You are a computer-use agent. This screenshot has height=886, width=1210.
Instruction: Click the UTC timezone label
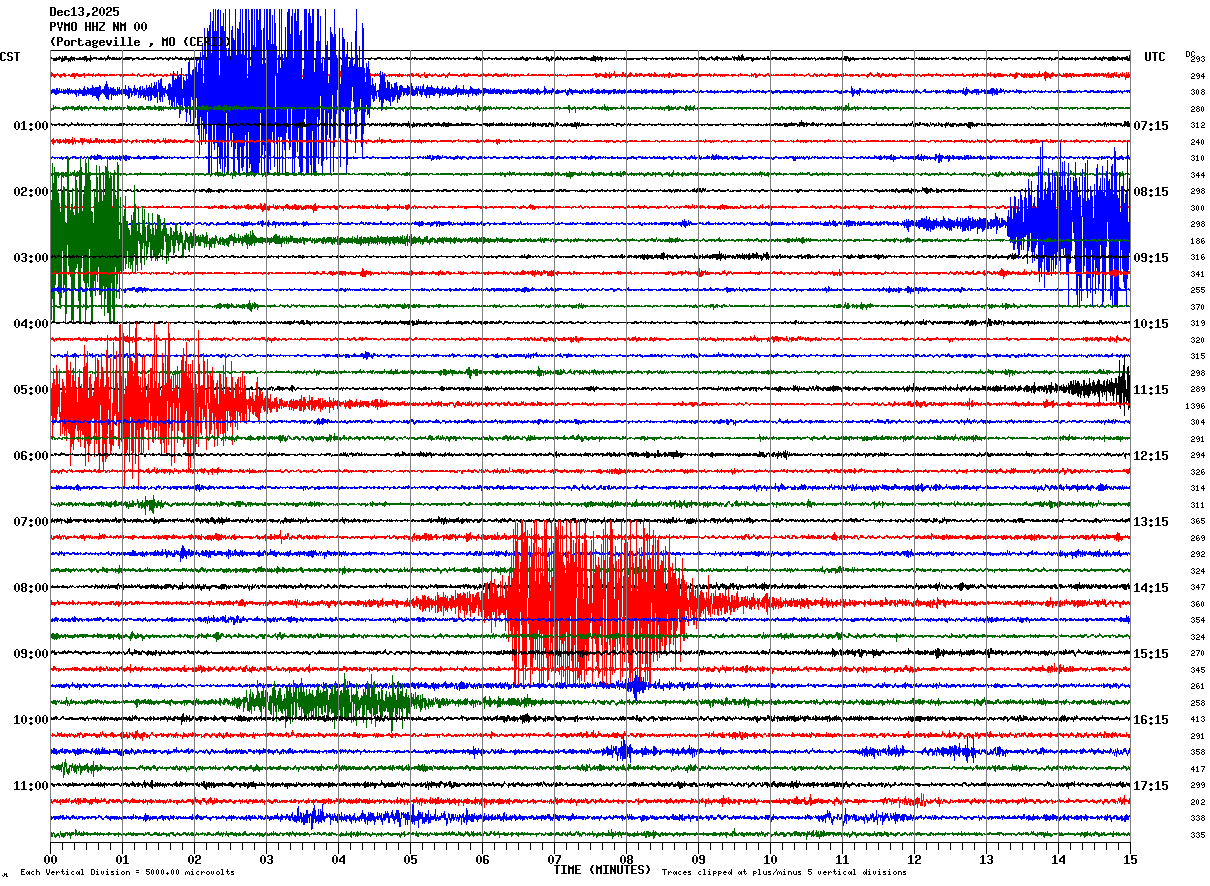1155,57
